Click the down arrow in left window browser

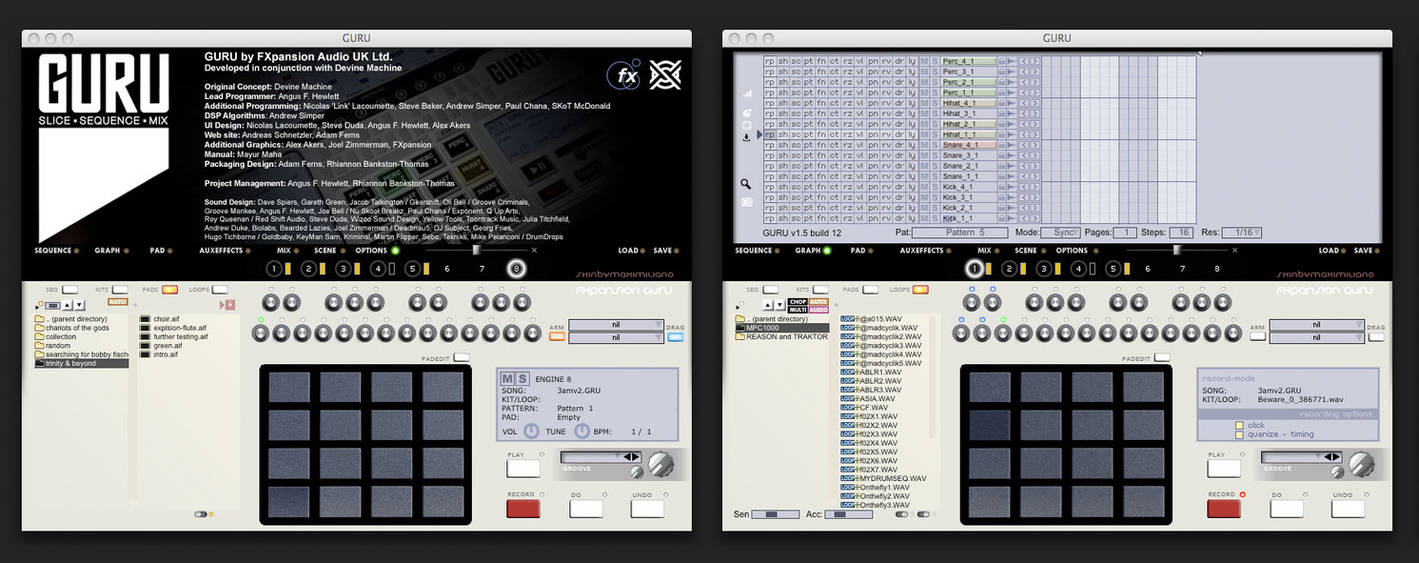[x=80, y=305]
